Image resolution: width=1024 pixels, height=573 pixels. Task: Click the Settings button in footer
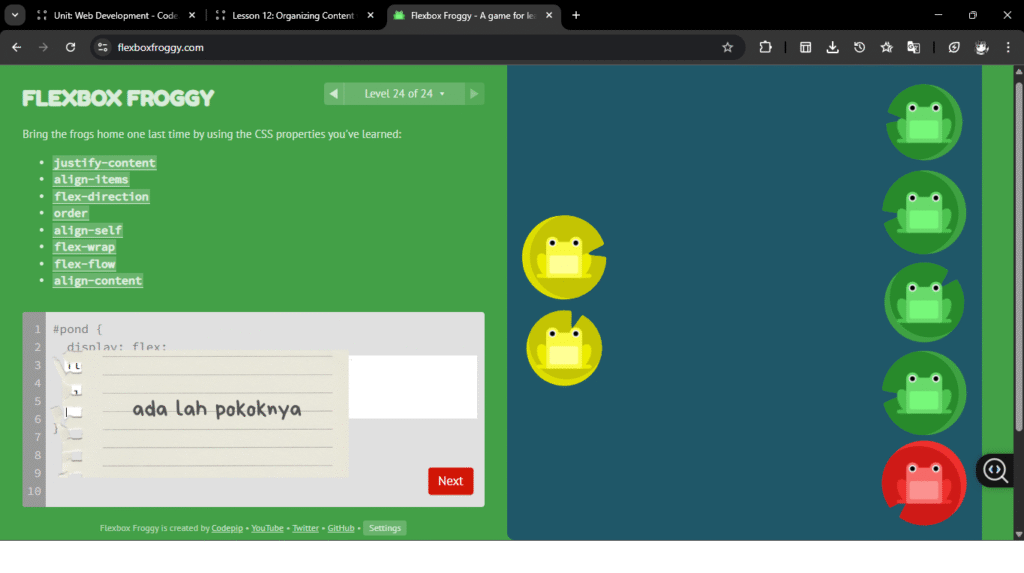tap(384, 528)
